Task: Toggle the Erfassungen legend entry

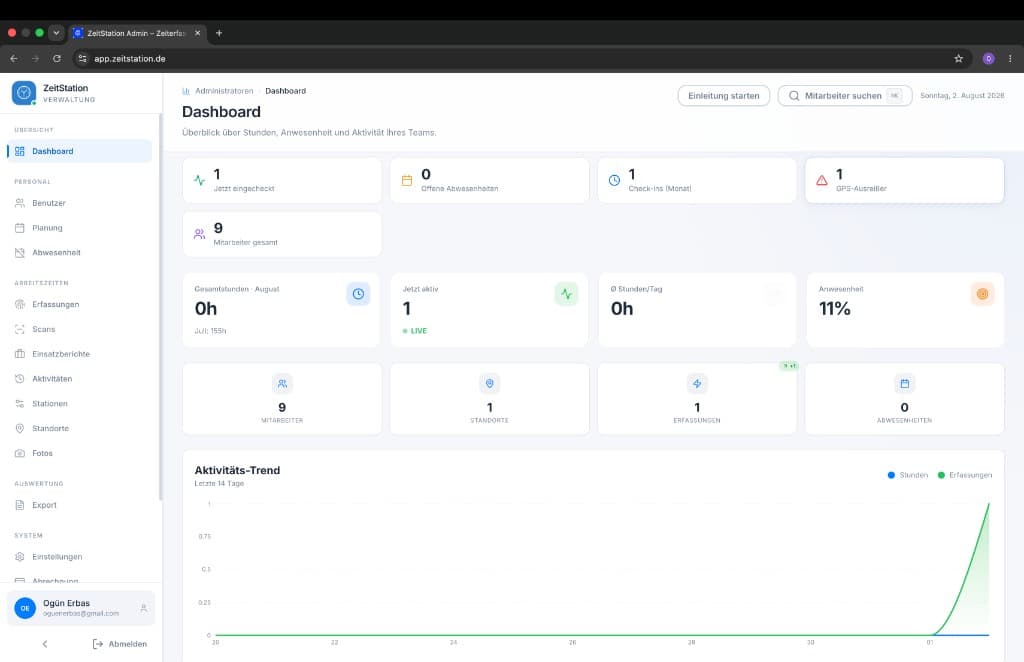Action: [965, 475]
